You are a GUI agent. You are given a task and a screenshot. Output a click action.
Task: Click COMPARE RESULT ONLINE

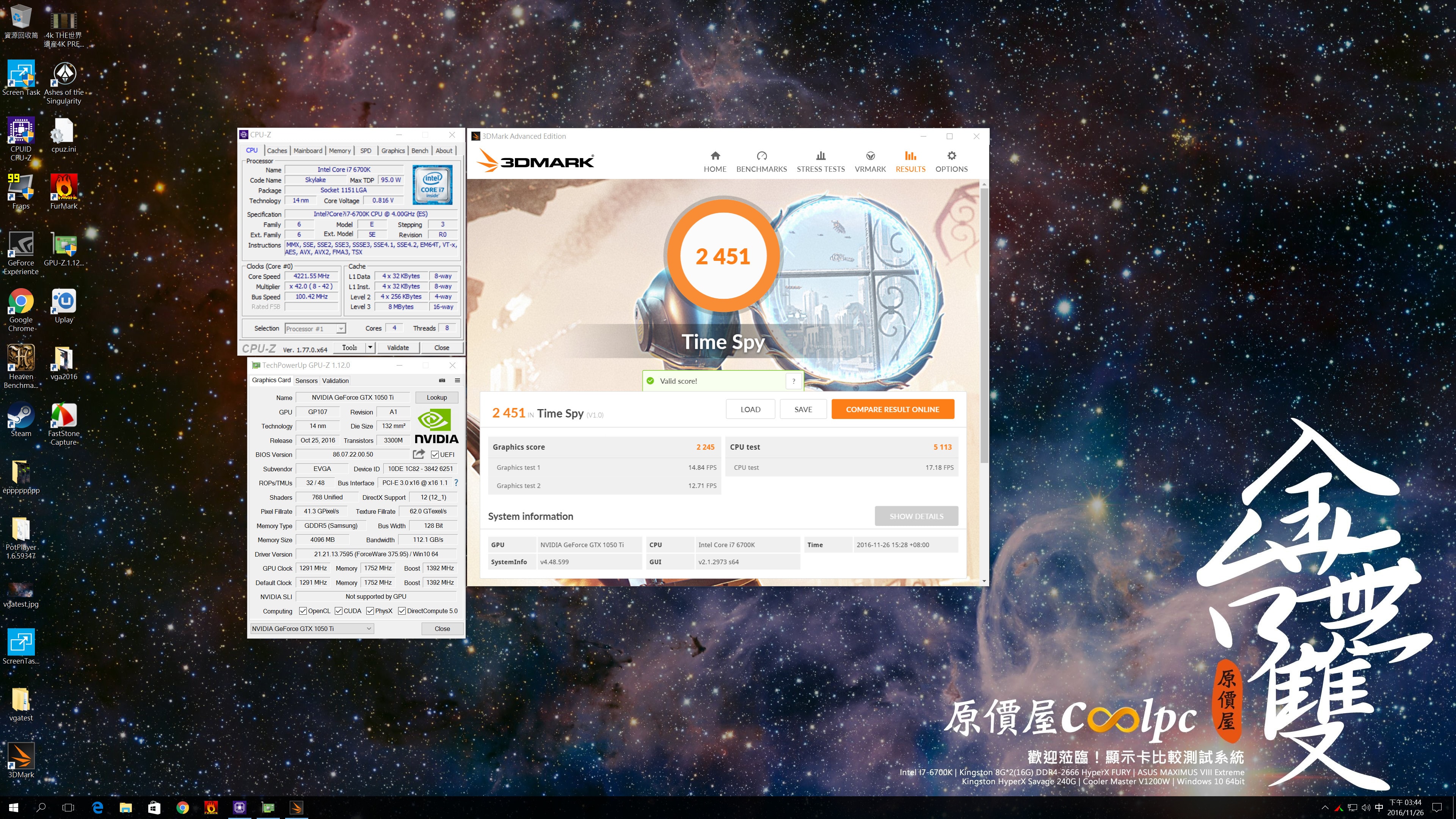893,409
